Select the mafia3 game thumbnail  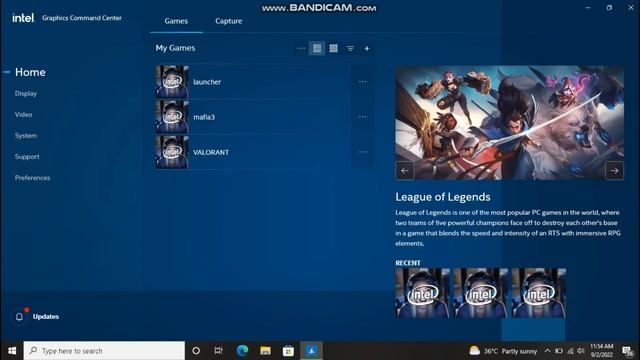click(x=172, y=117)
